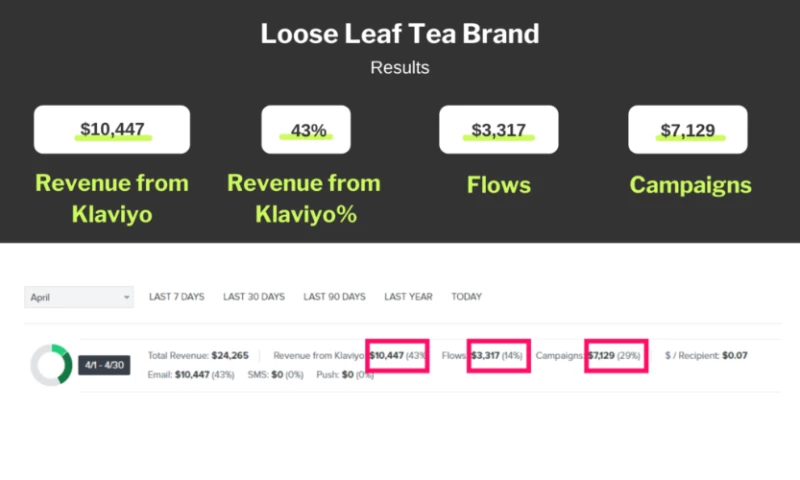This screenshot has height=480, width=800.
Task: Click the 4/1 - 4/30 date badge
Action: pos(104,365)
